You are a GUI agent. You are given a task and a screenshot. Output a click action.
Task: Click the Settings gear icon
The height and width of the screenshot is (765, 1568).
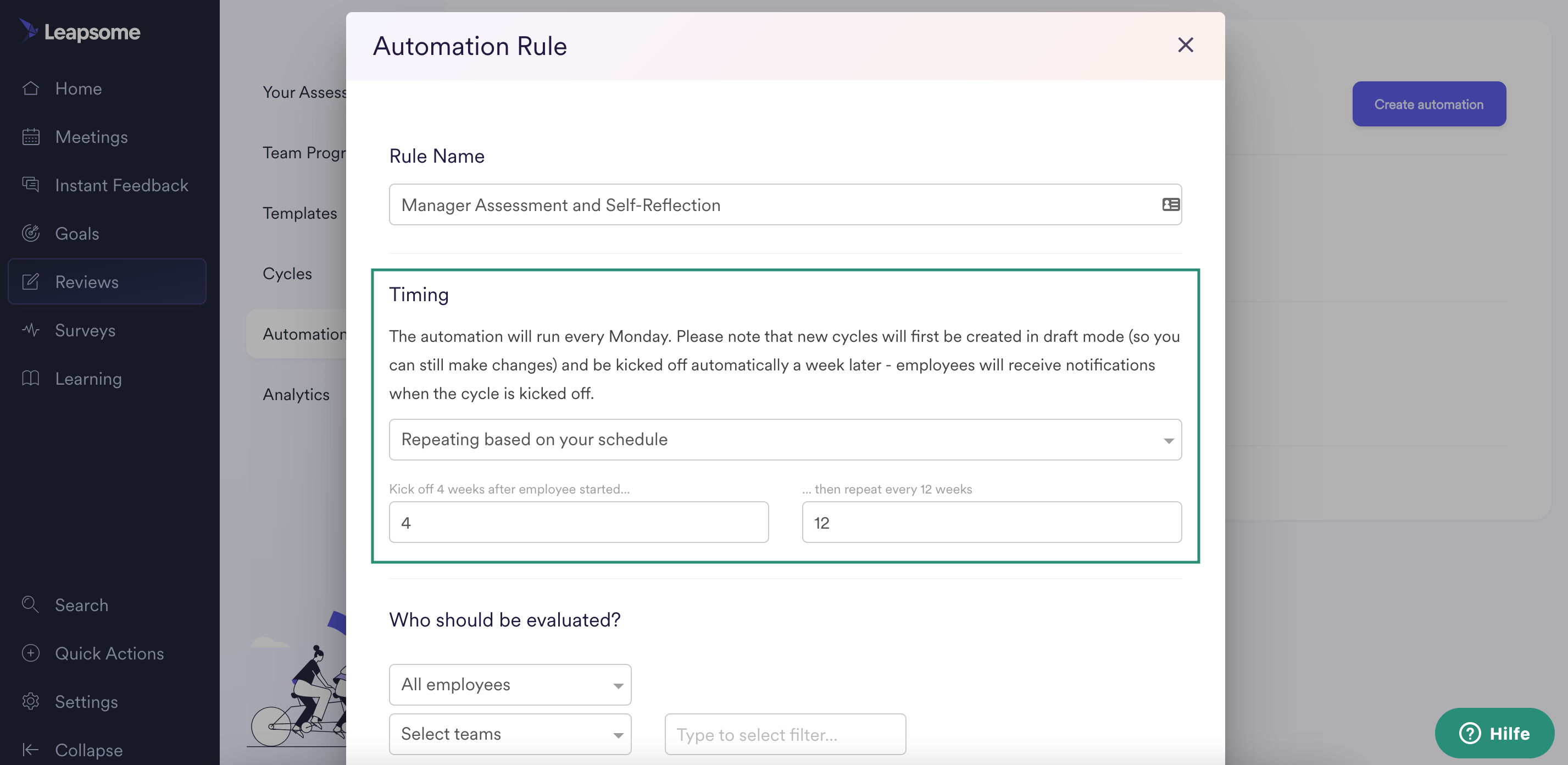click(30, 701)
